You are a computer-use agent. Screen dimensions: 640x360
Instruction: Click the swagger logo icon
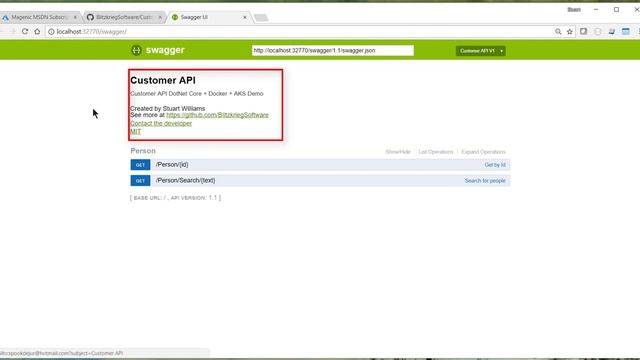136,50
